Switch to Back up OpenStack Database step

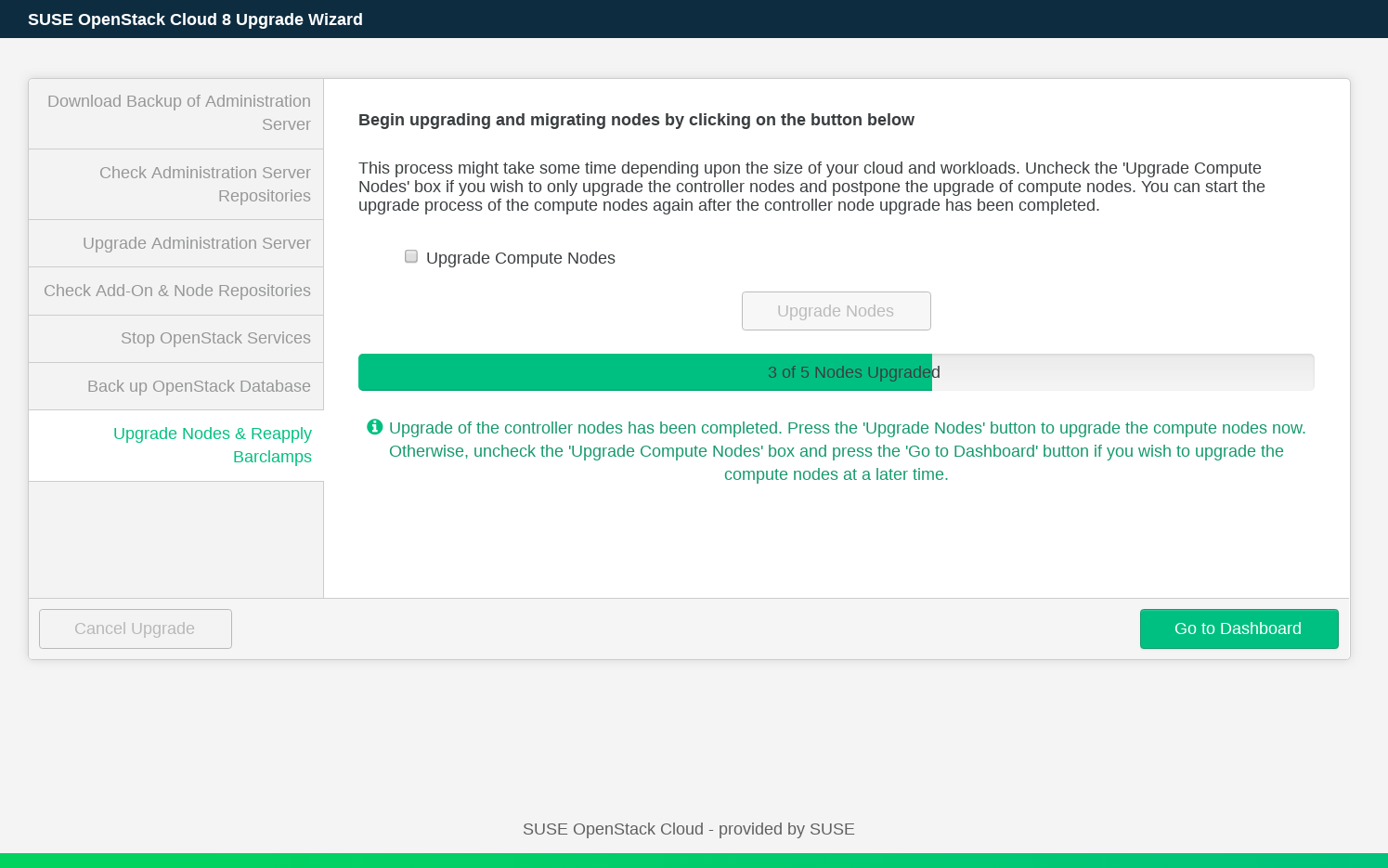click(199, 386)
